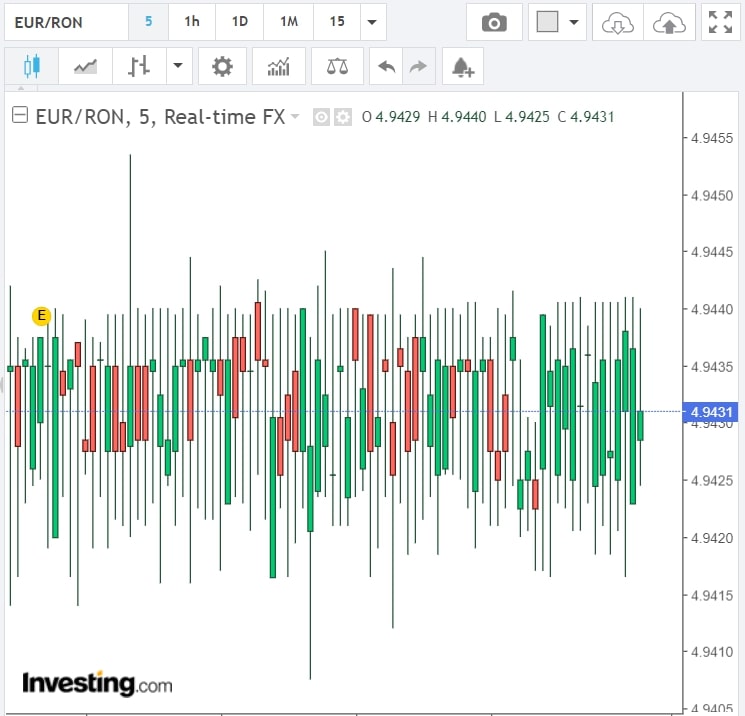
Task: Toggle EUR/RON series visibility eye icon
Action: pyautogui.click(x=322, y=117)
